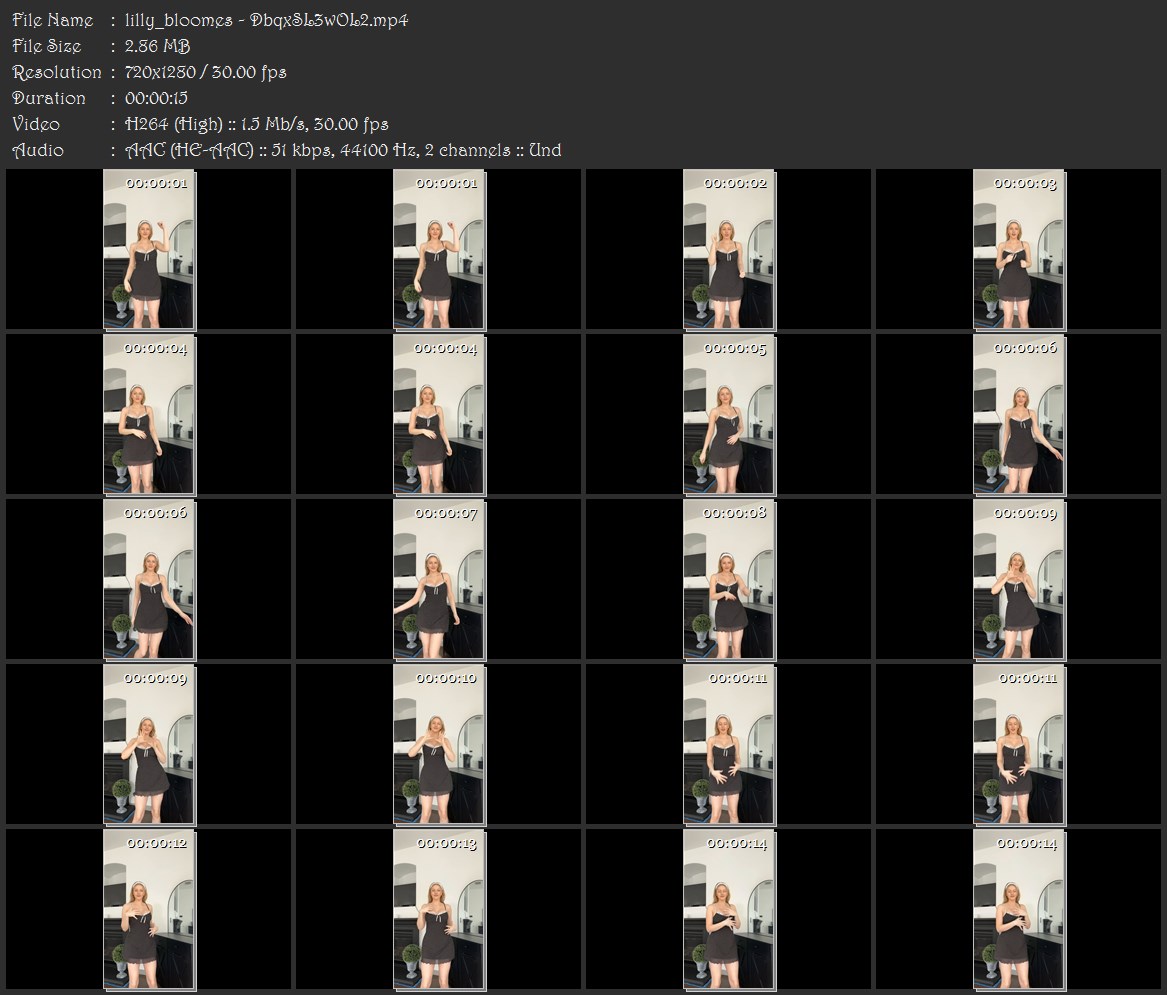Click the 00:00:12 frame thumbnail
The image size is (1167, 995).
click(x=149, y=909)
